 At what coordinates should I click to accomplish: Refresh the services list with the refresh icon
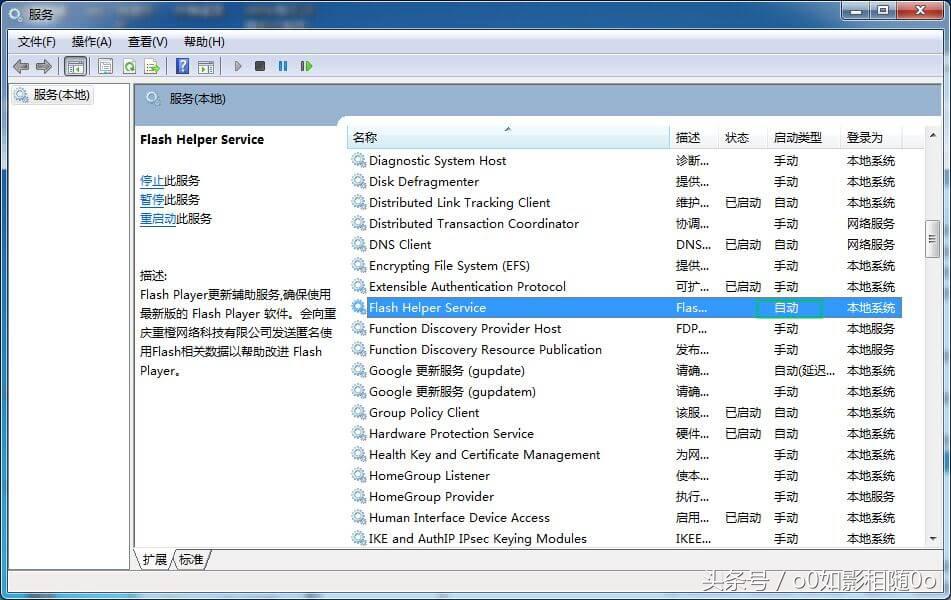point(130,66)
